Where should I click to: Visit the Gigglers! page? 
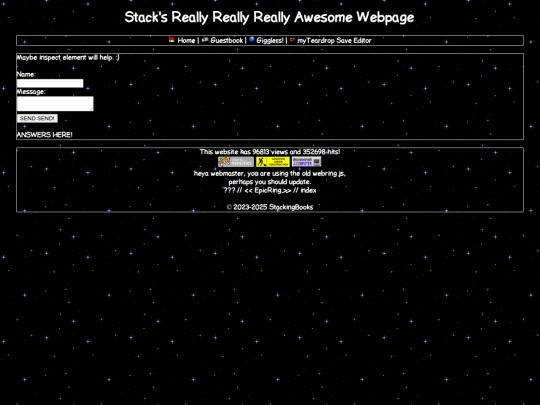(270, 40)
